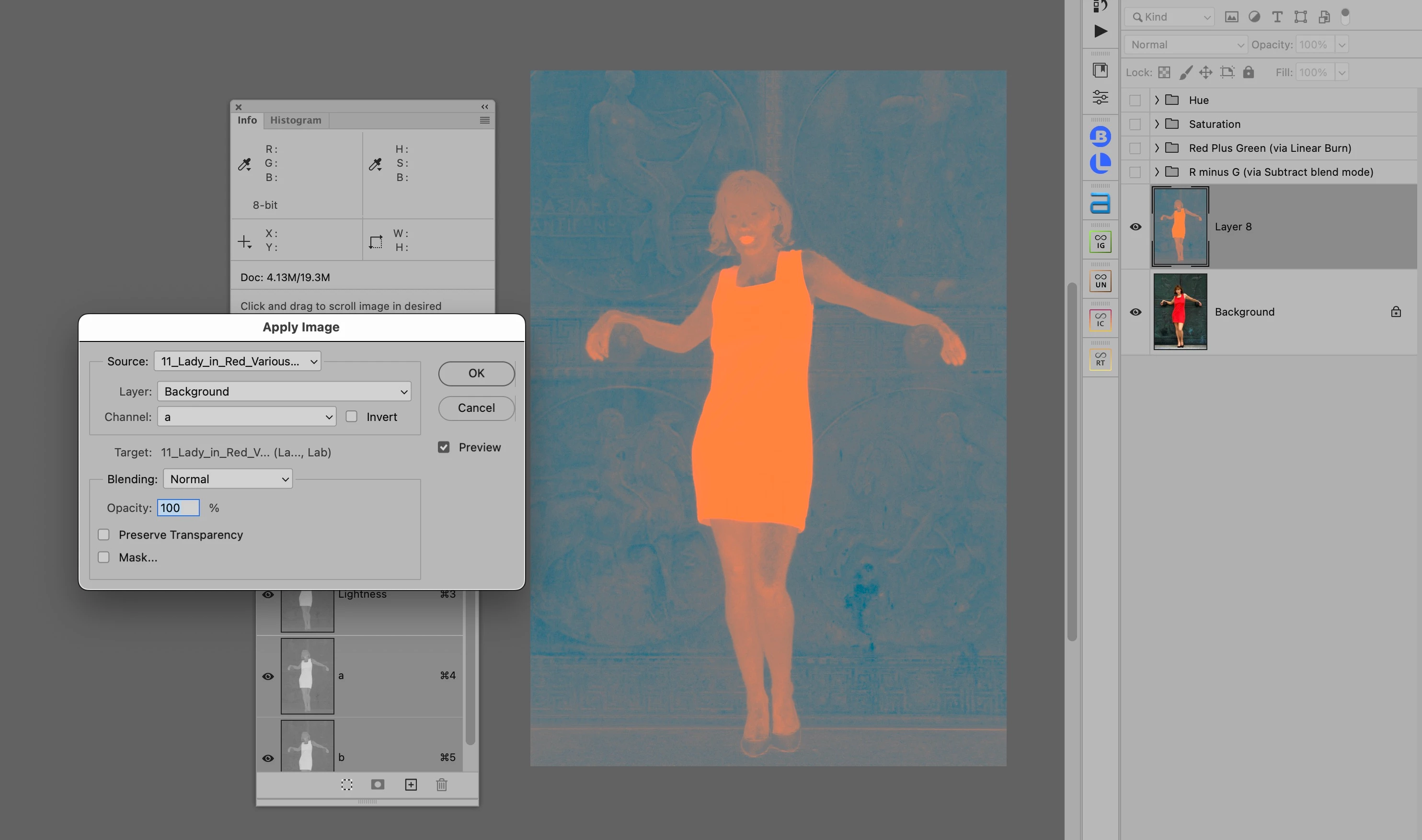Click the Infinite Unify UN plugin icon
The height and width of the screenshot is (840, 1422).
[x=1100, y=281]
